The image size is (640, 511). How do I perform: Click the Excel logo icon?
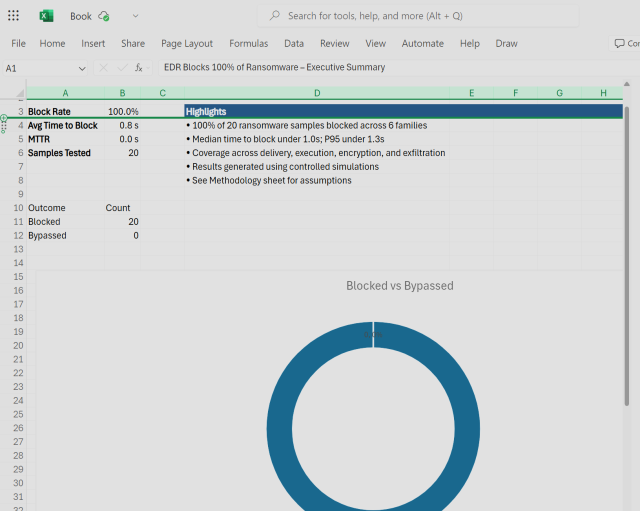point(47,16)
